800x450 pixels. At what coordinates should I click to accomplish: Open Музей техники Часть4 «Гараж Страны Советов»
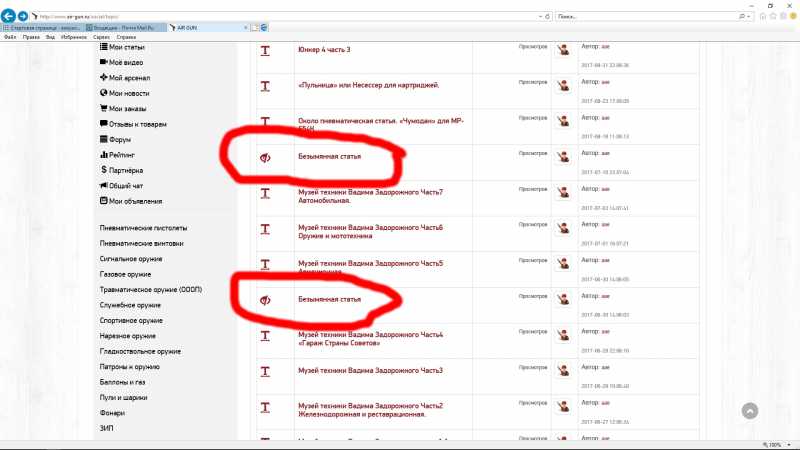click(370, 339)
